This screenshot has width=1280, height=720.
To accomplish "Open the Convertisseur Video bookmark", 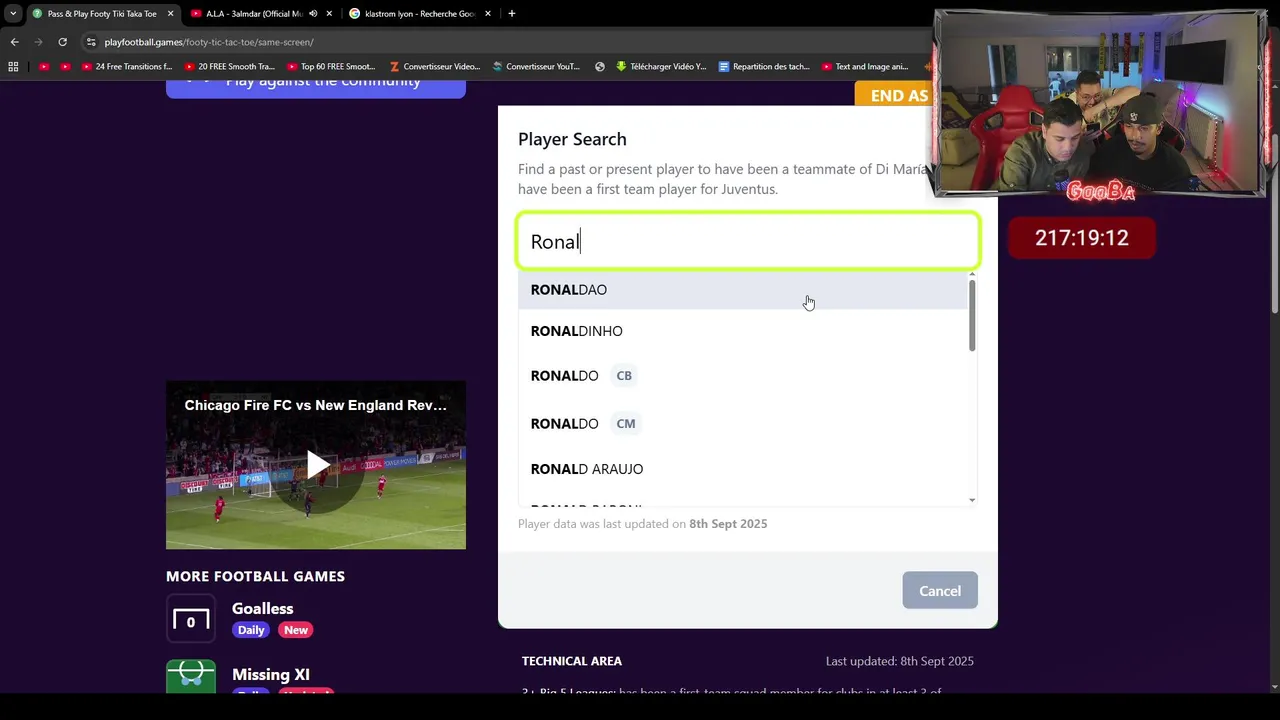I will pos(434,67).
